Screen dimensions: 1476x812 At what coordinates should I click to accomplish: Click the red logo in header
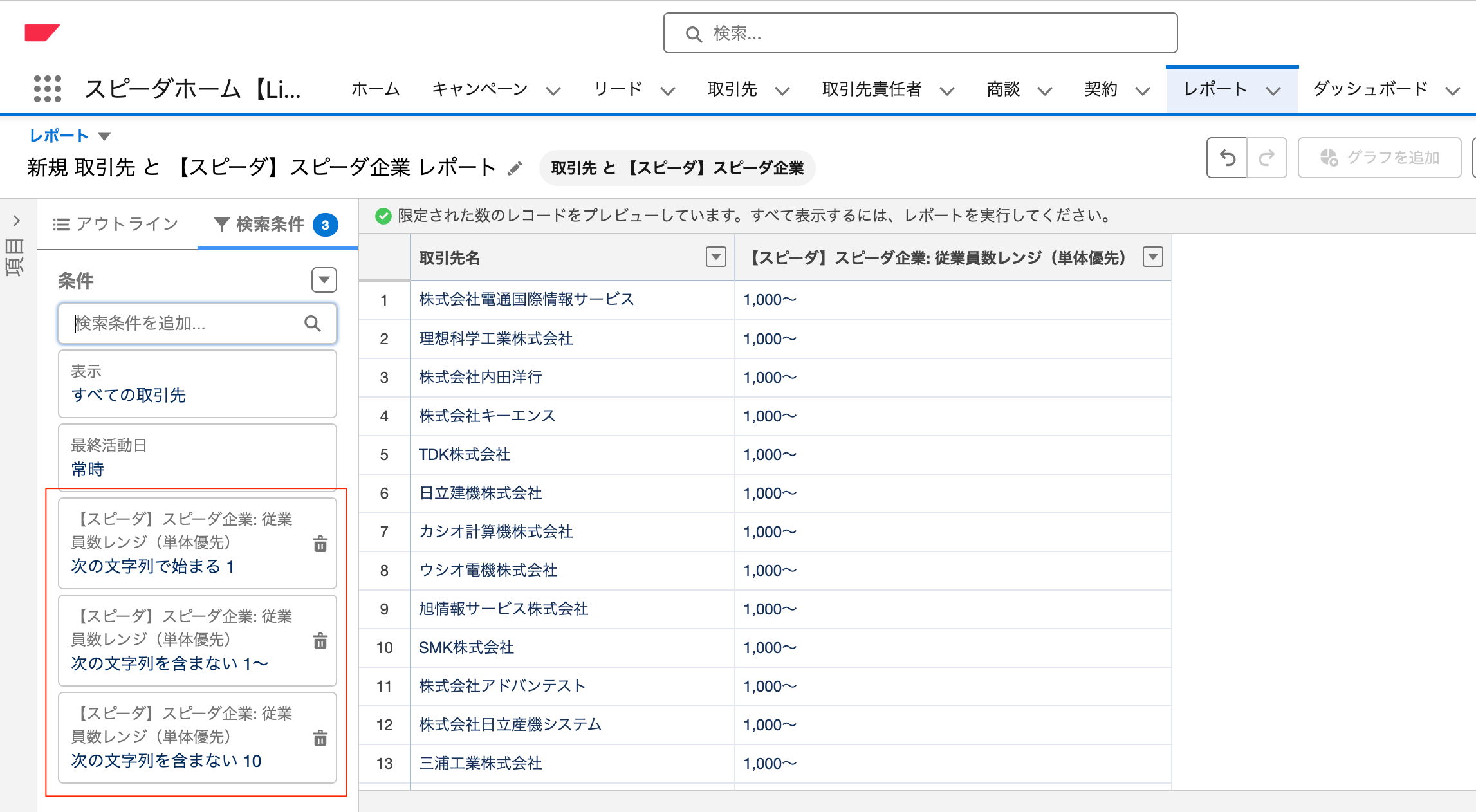42,33
